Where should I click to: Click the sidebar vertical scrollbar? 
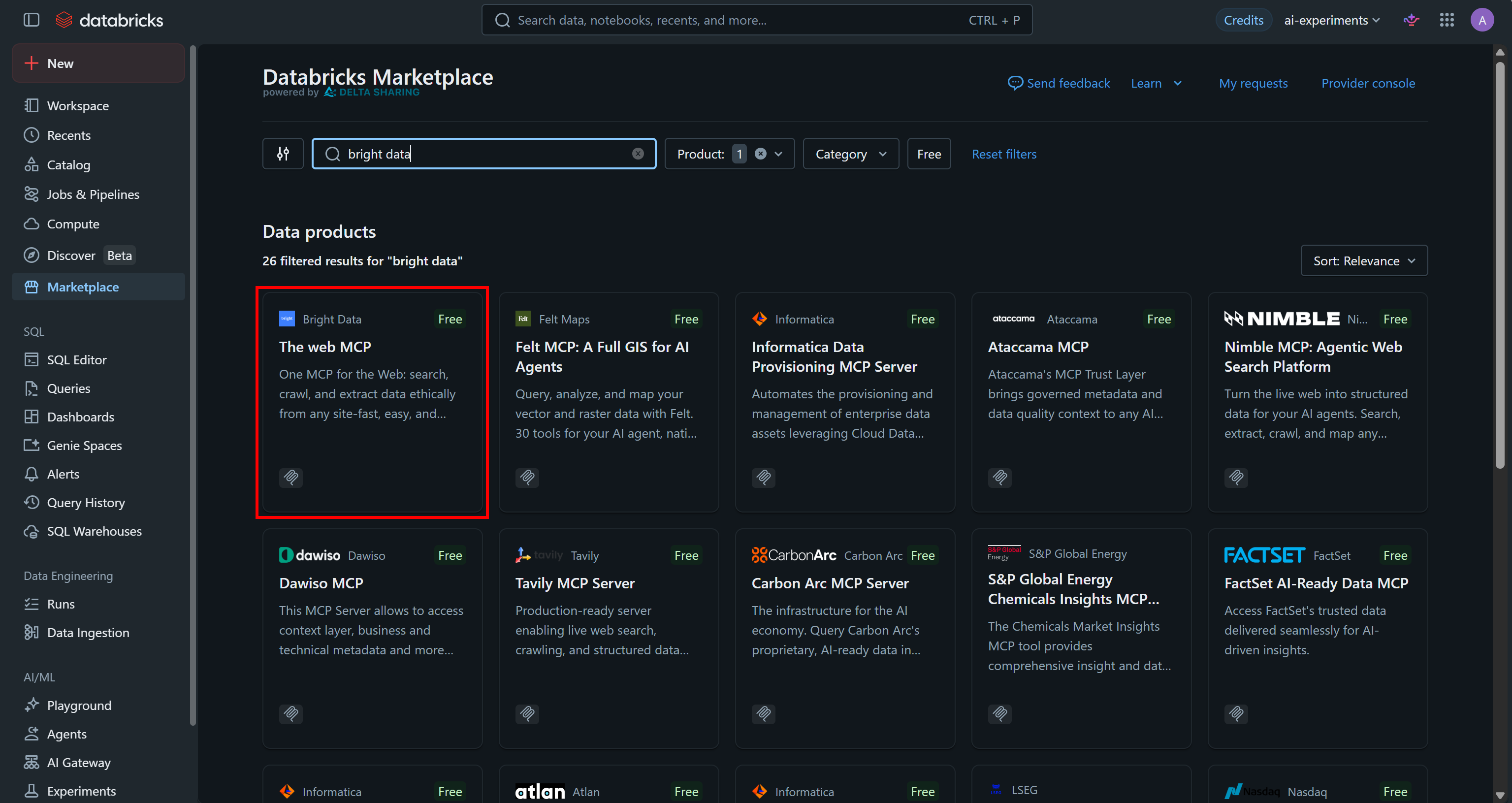tap(193, 385)
